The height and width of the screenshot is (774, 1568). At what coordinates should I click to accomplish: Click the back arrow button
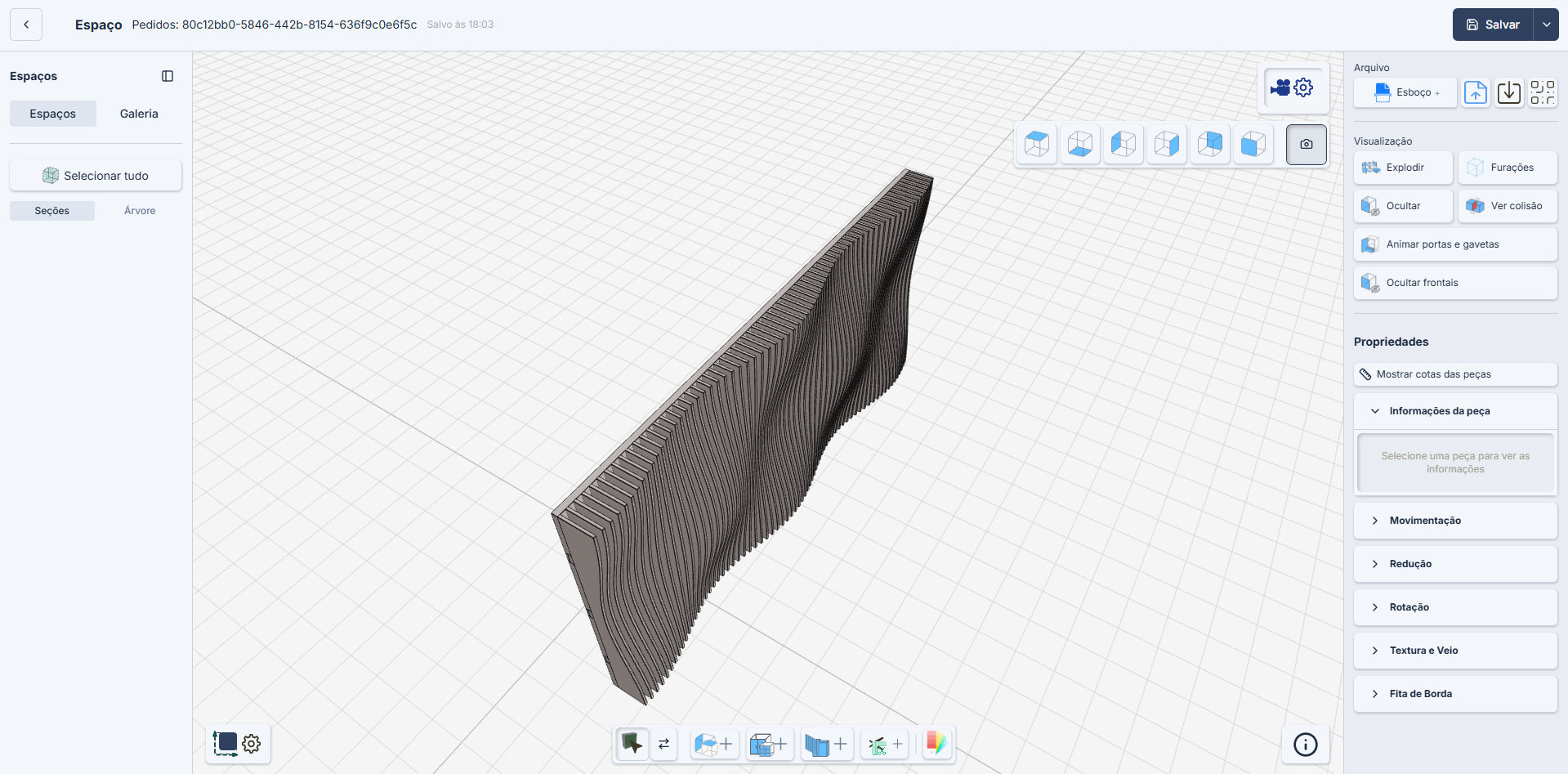[26, 25]
